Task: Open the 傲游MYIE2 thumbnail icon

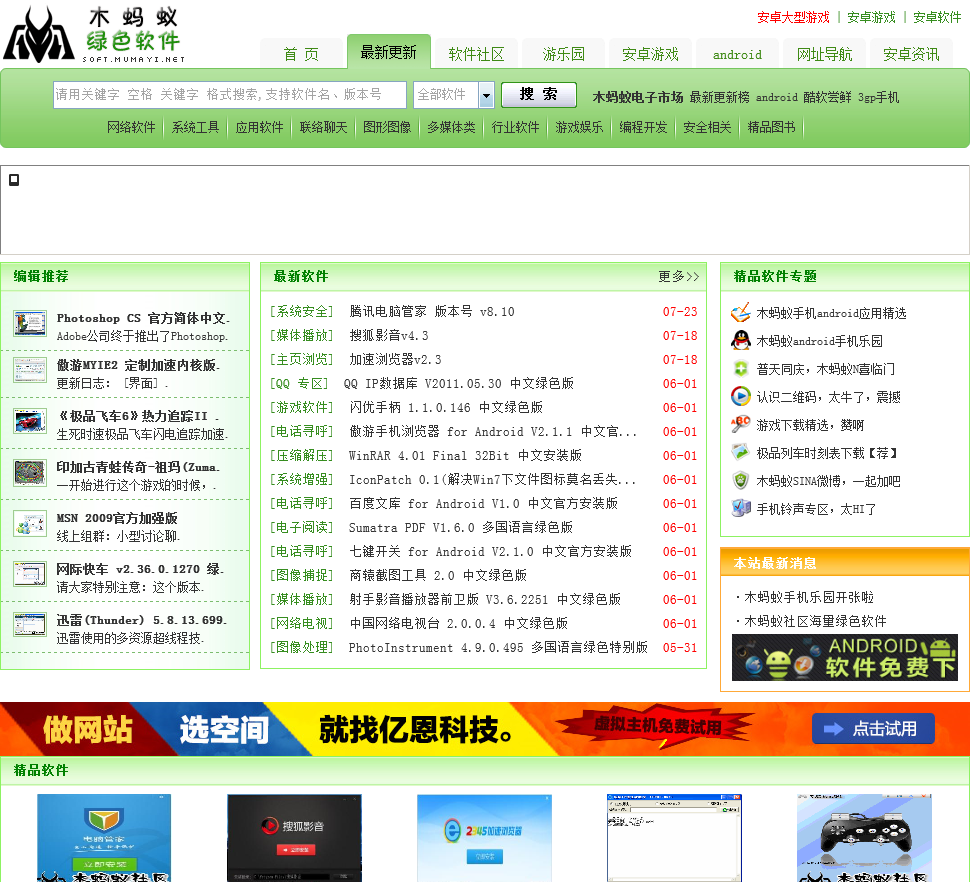Action: 30,371
